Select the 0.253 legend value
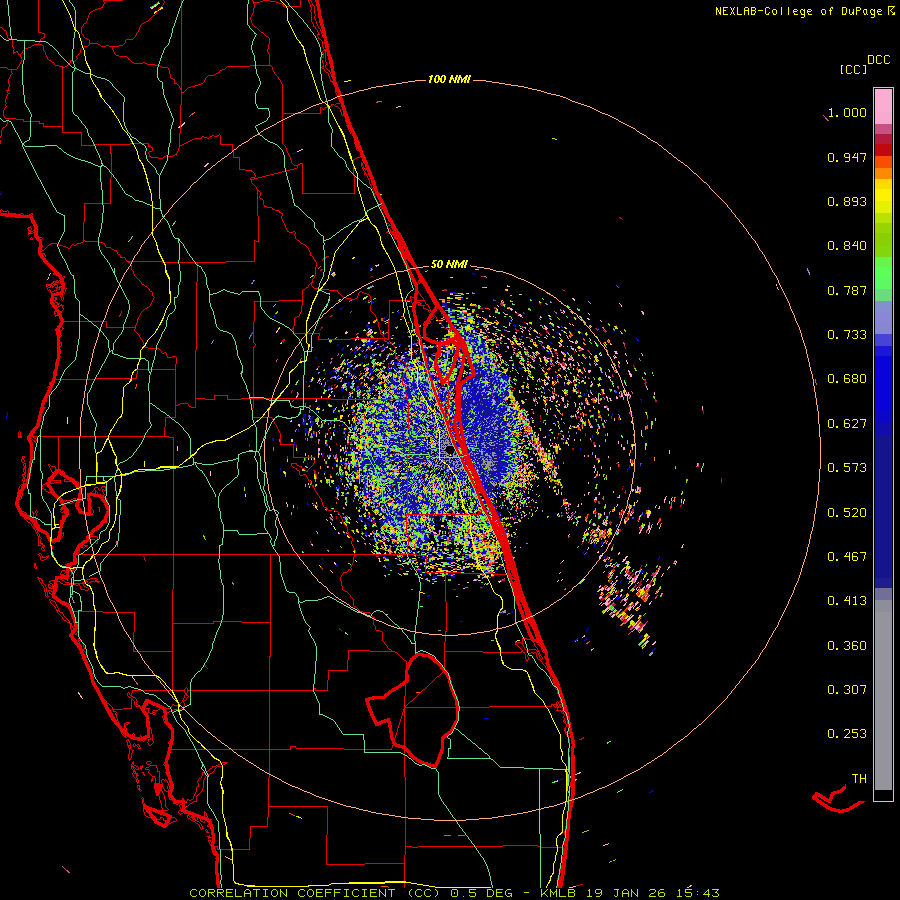Viewport: 900px width, 900px height. click(x=847, y=734)
